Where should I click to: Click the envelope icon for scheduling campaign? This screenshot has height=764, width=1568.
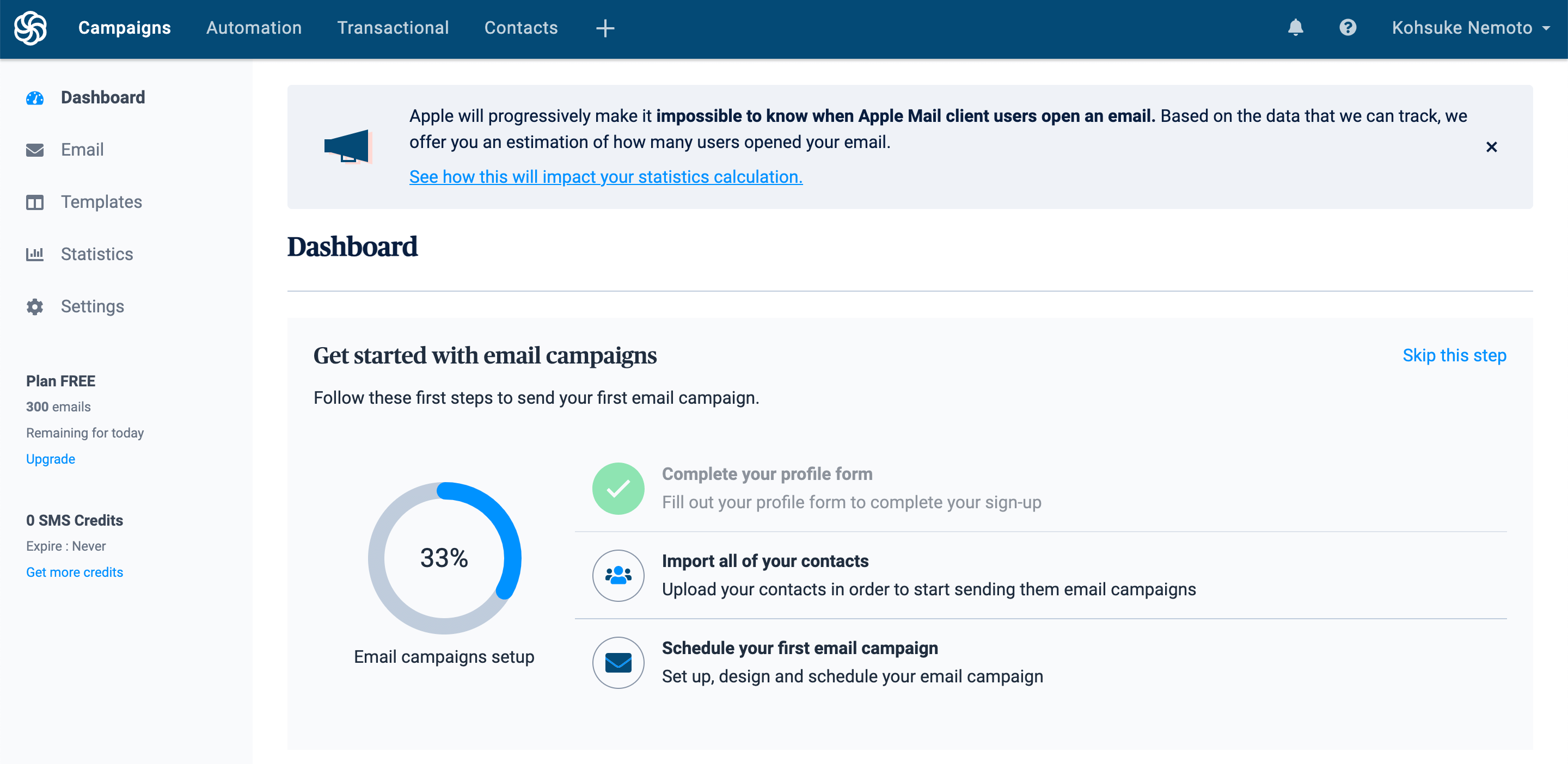pos(618,662)
